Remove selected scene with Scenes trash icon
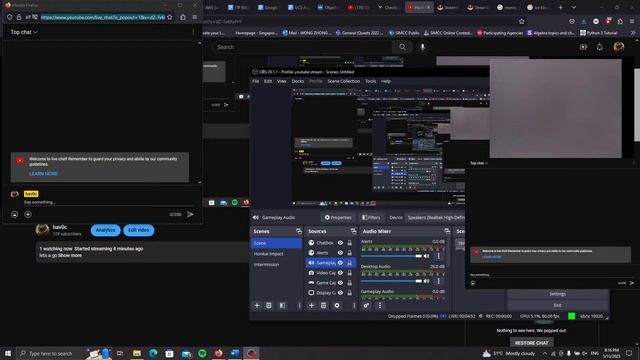This screenshot has height=360, width=640. (x=269, y=305)
